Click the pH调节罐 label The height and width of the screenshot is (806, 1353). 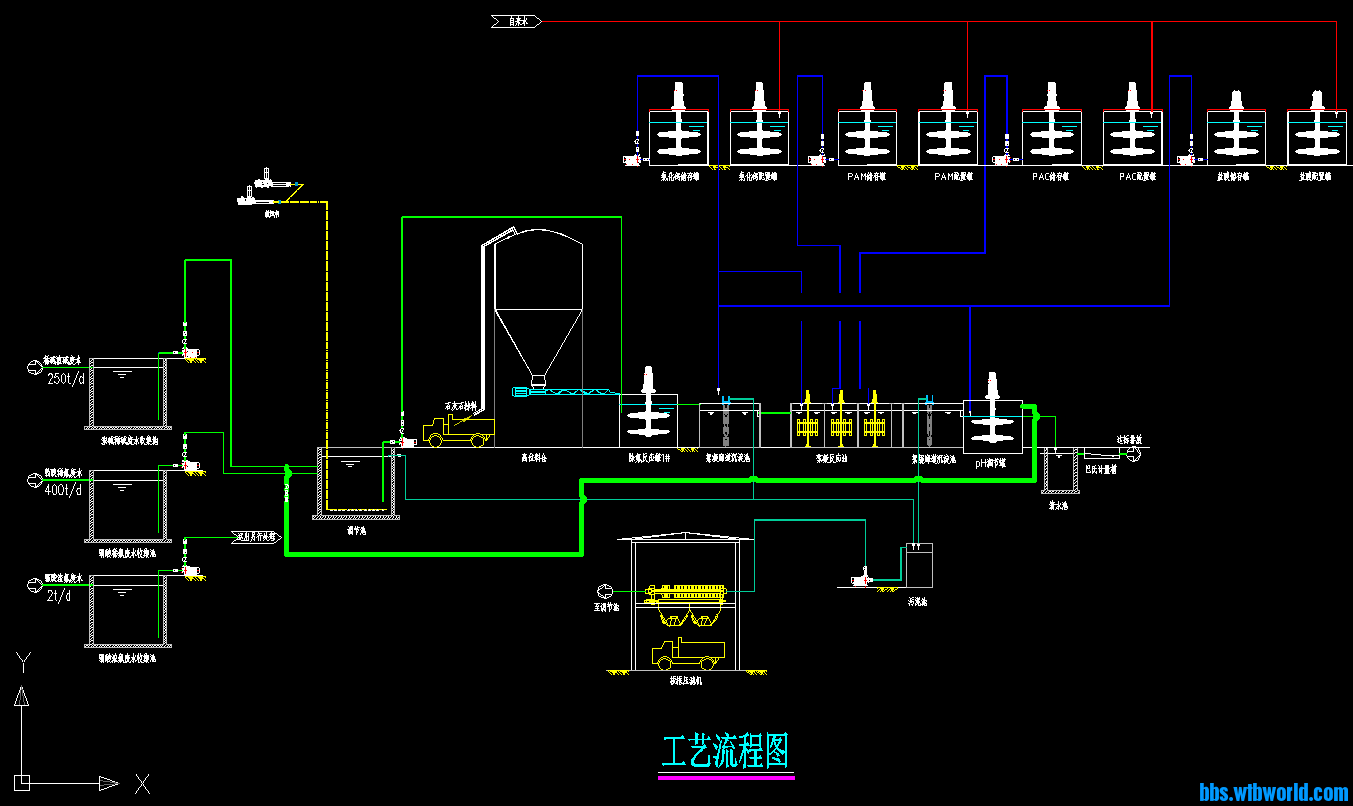tap(992, 462)
